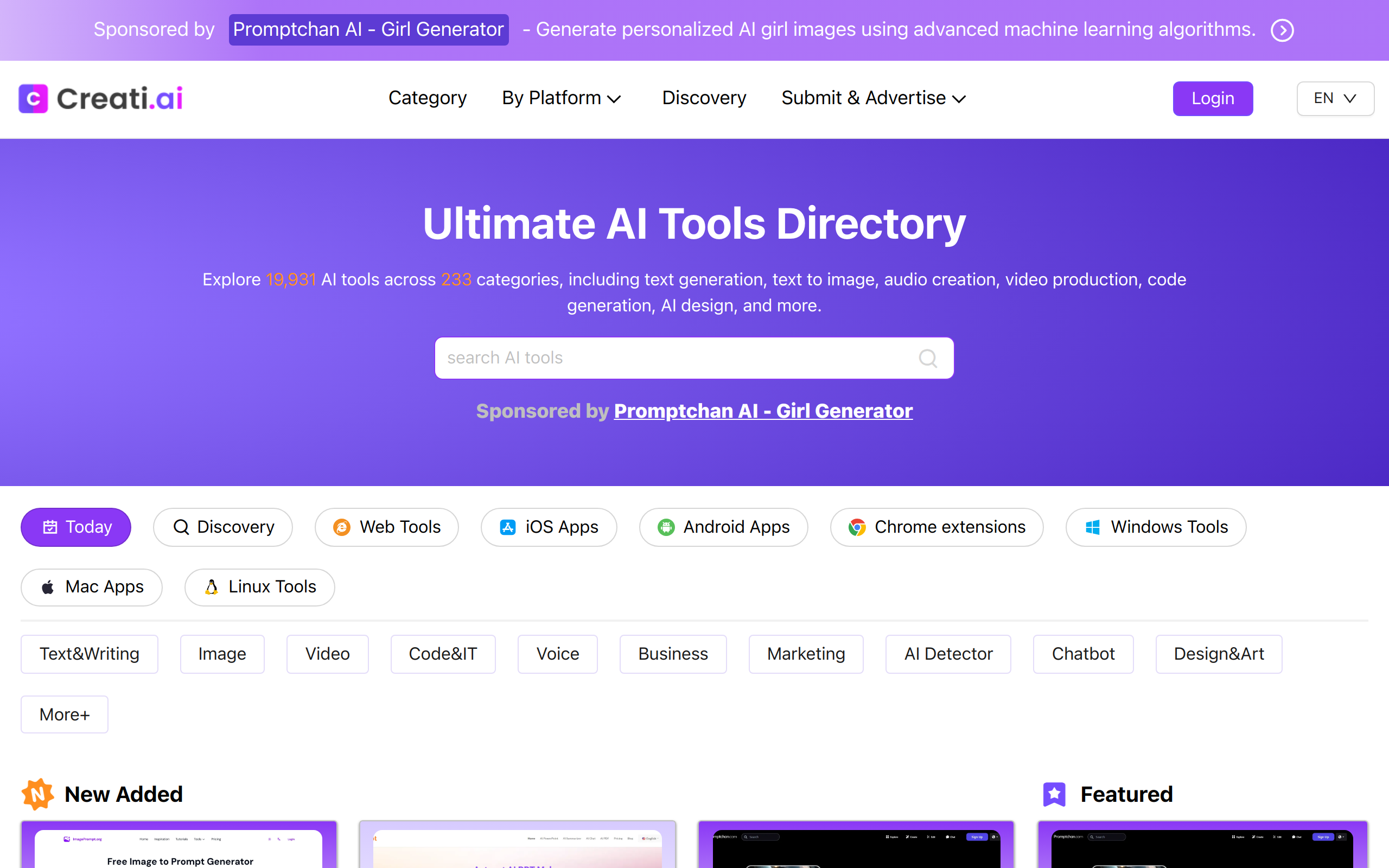The image size is (1389, 868).
Task: Open the Category menu item
Action: click(427, 98)
